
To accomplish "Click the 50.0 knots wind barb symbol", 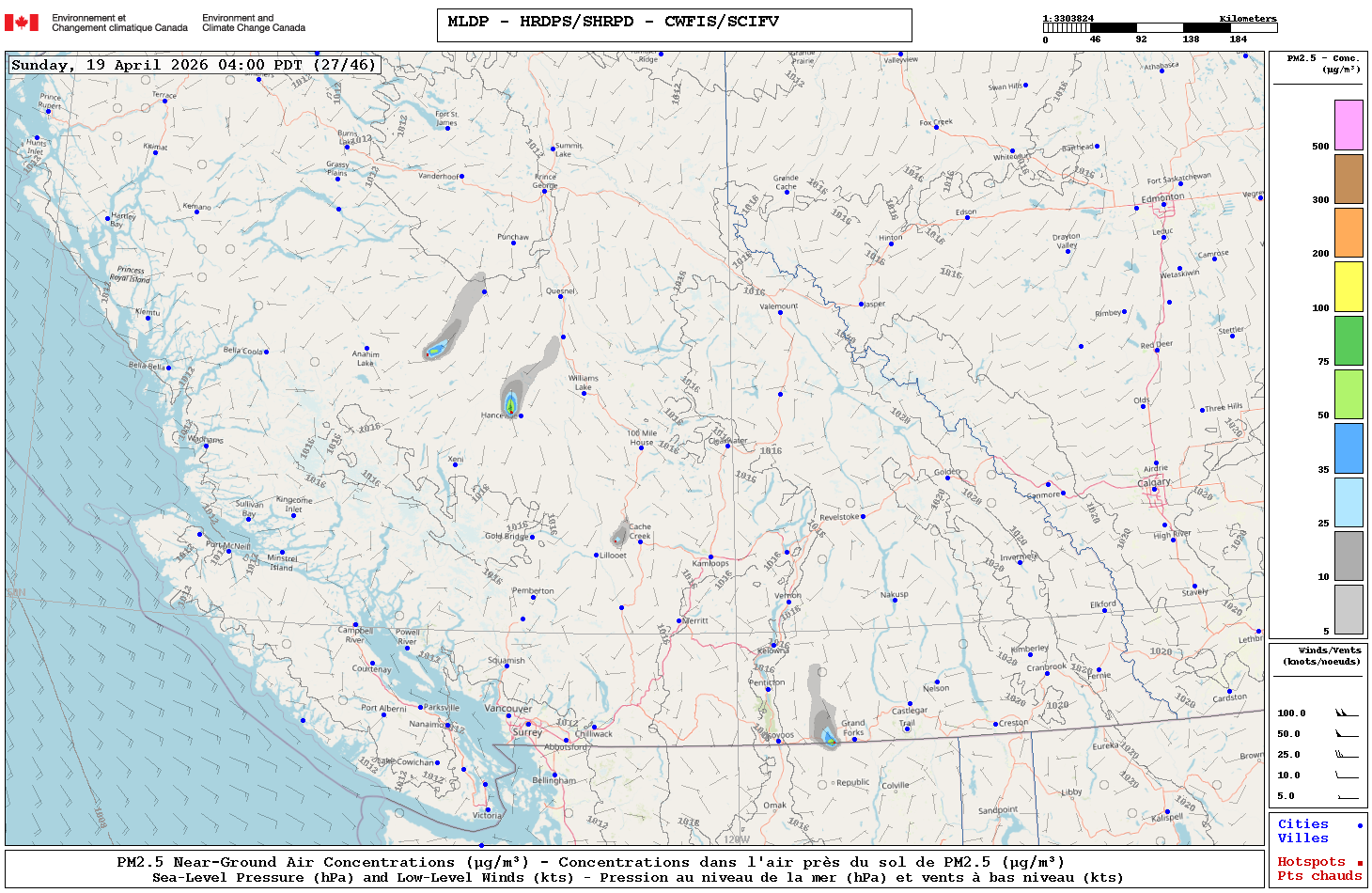I will (1347, 734).
